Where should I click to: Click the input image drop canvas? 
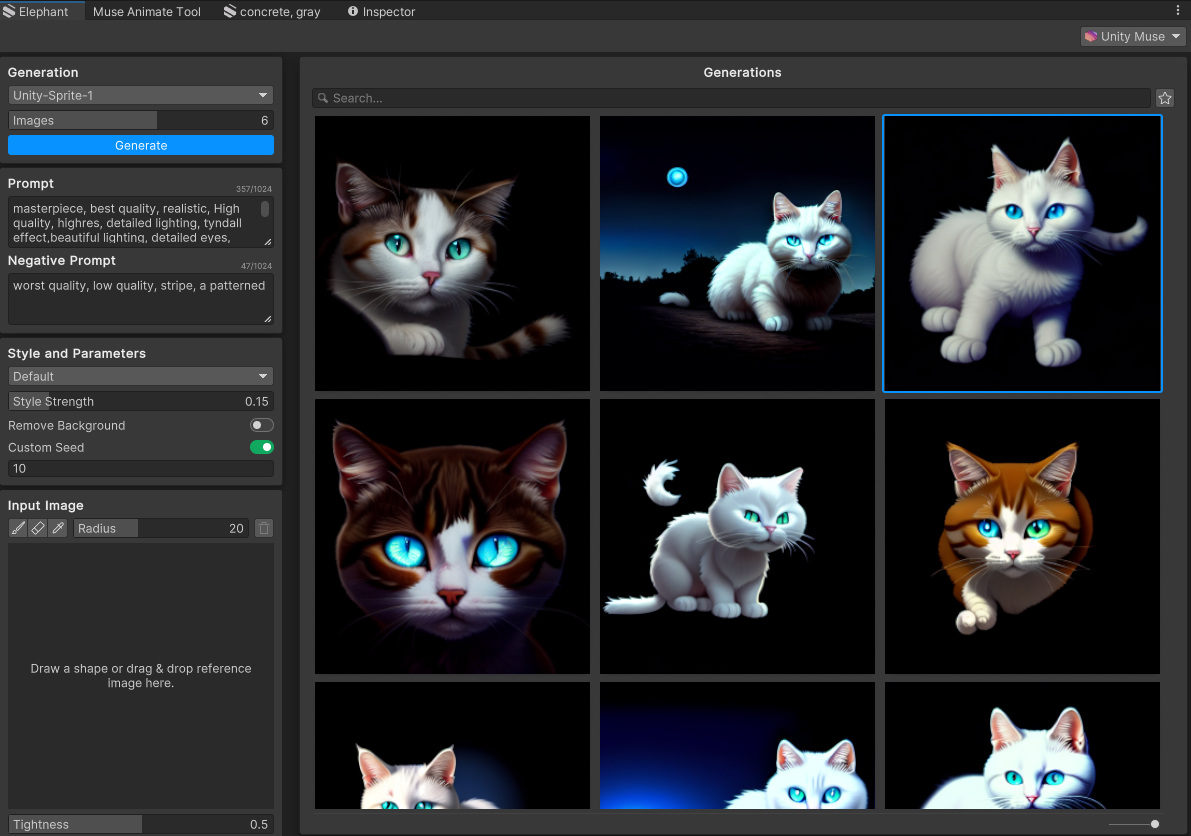pos(141,676)
